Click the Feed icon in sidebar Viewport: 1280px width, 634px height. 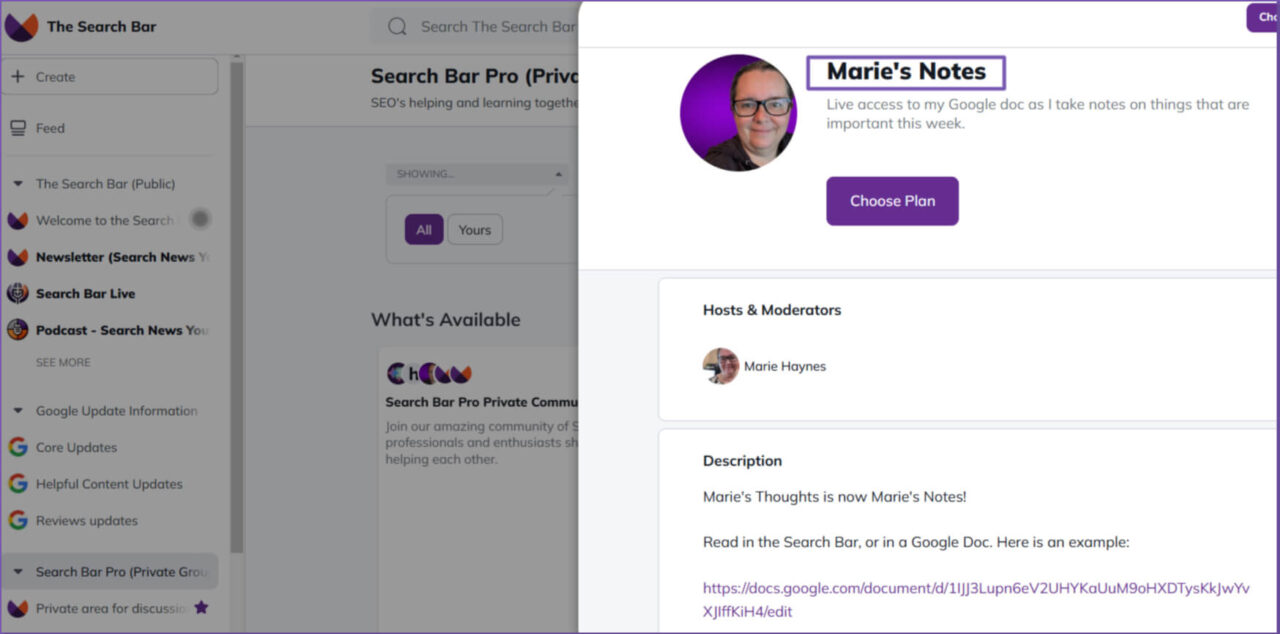[18, 128]
